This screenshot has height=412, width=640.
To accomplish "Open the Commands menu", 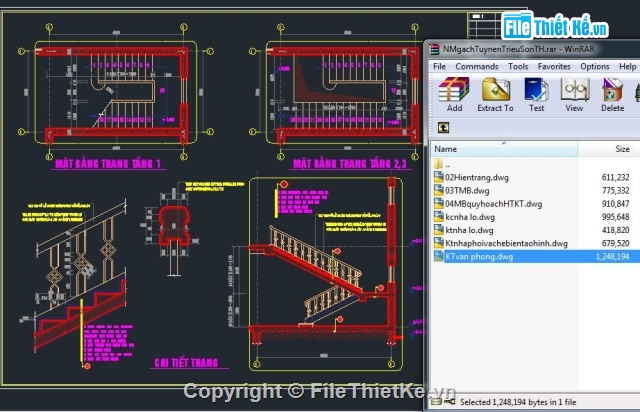I will pos(477,66).
